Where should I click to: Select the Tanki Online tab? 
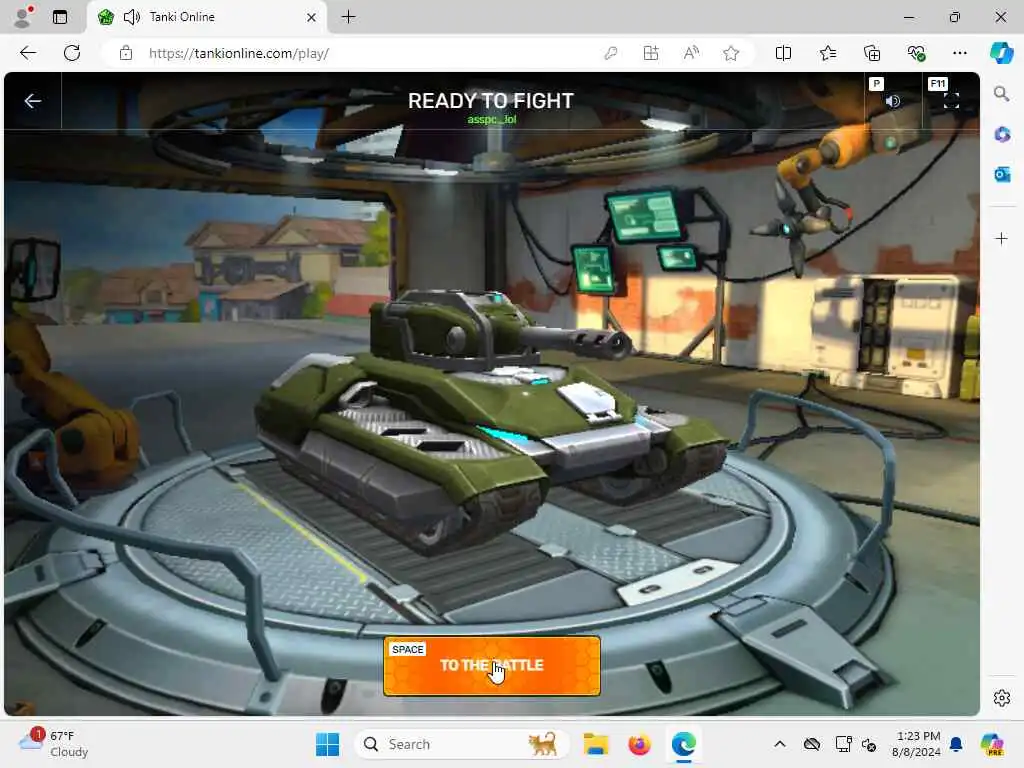[x=208, y=17]
